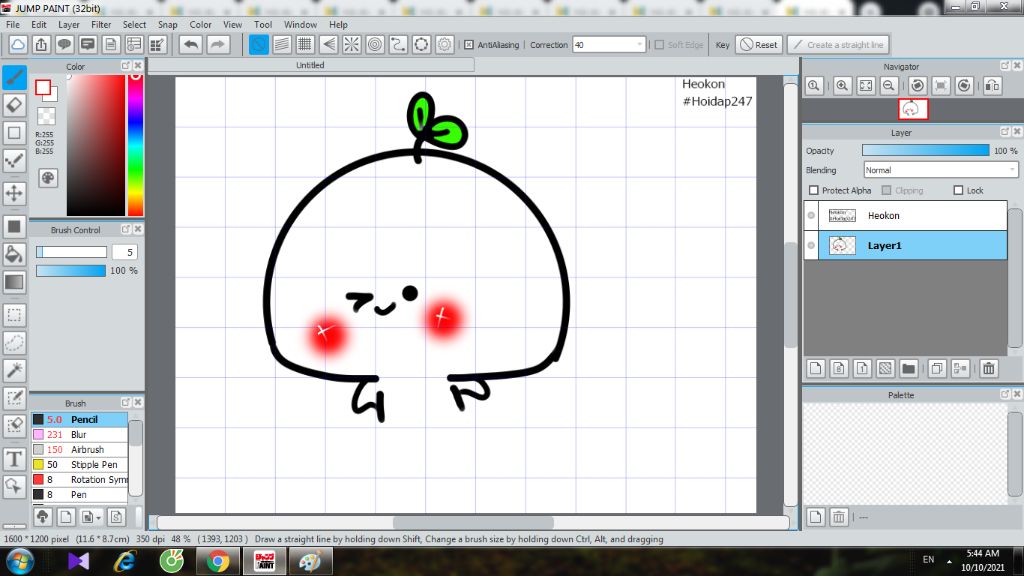Add a new palette color icon
Image resolution: width=1024 pixels, height=576 pixels.
click(816, 517)
